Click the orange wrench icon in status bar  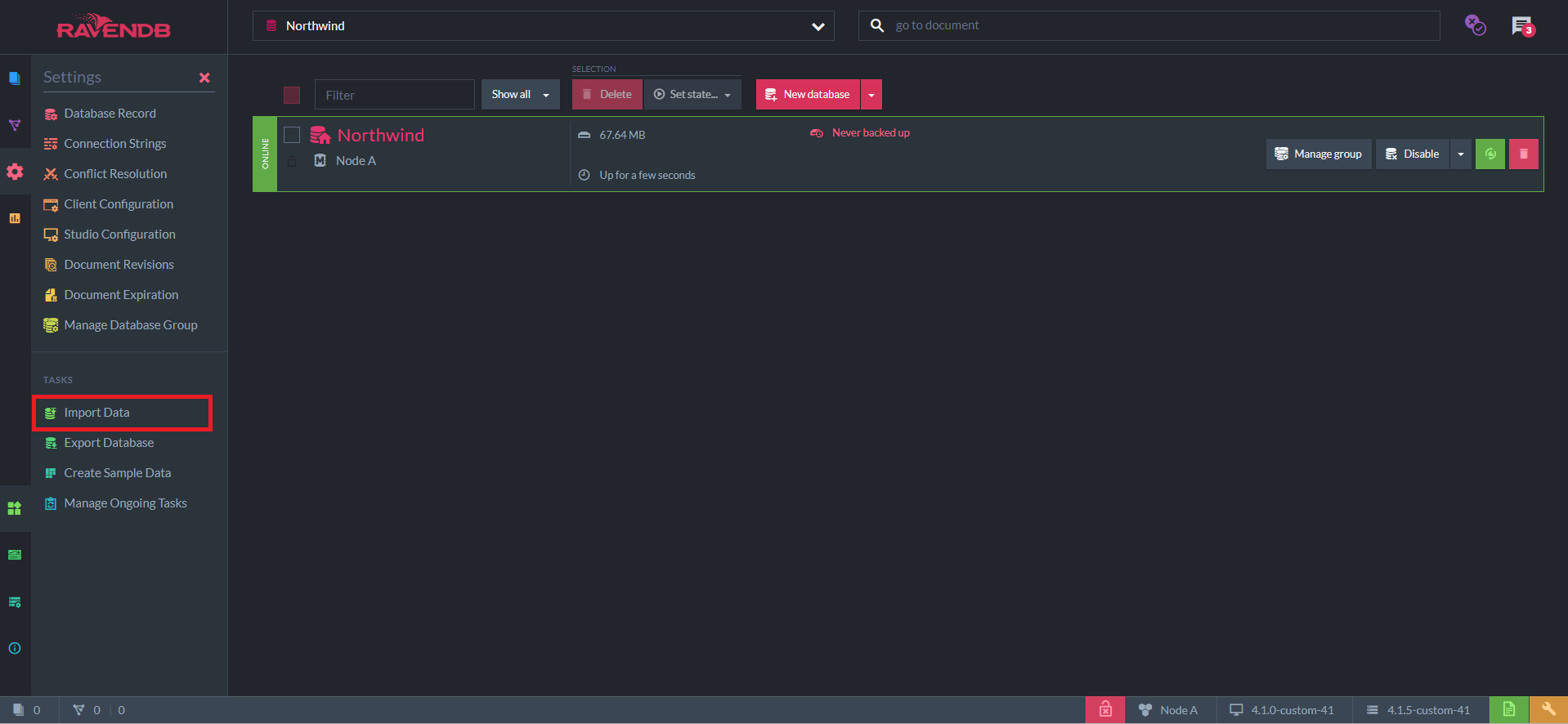coord(1548,710)
